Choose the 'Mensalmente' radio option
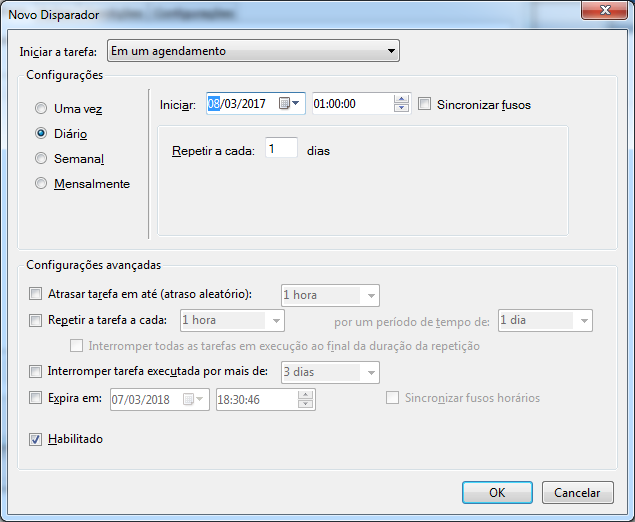 tap(41, 183)
